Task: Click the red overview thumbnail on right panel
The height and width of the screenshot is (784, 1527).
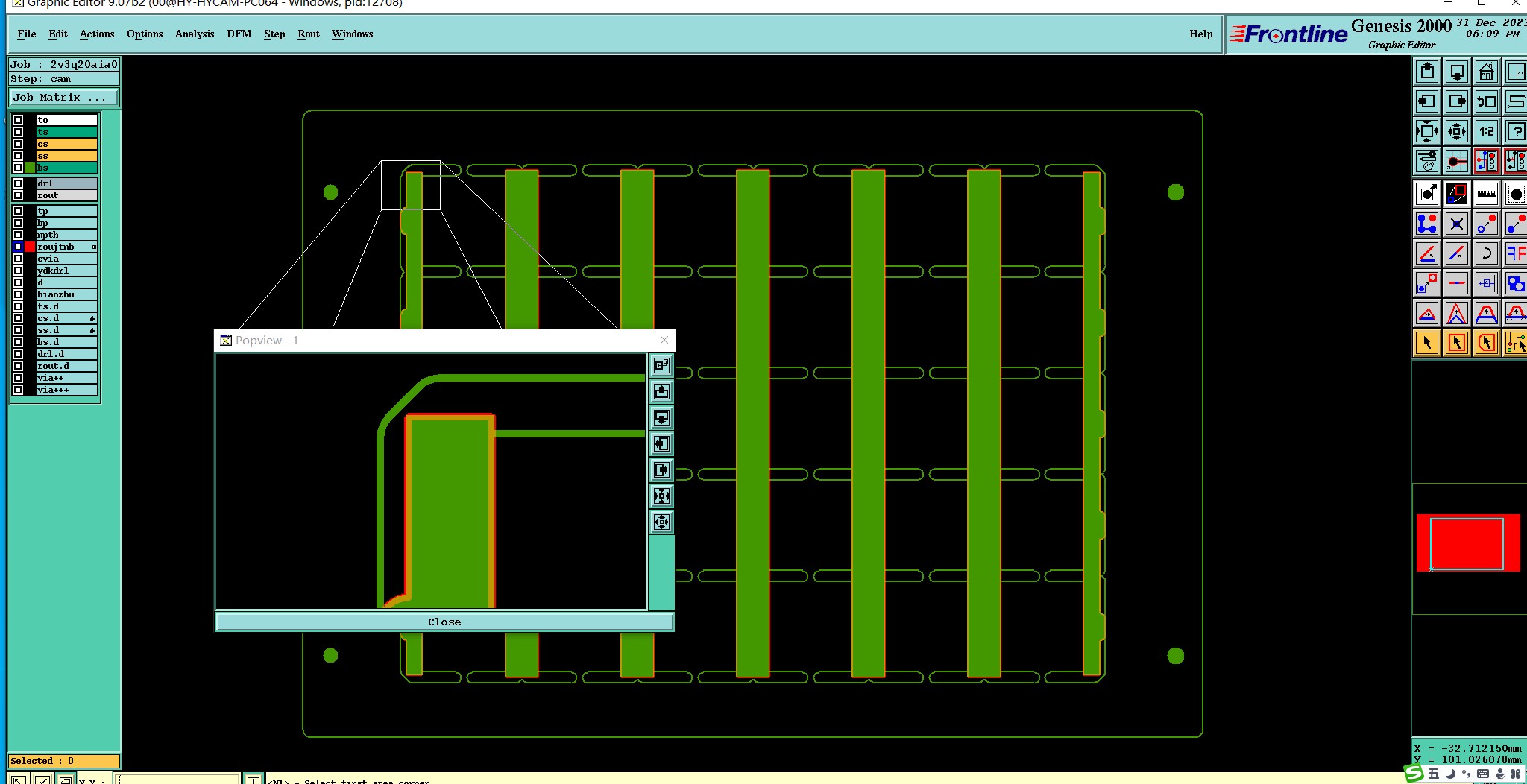Action: 1468,543
